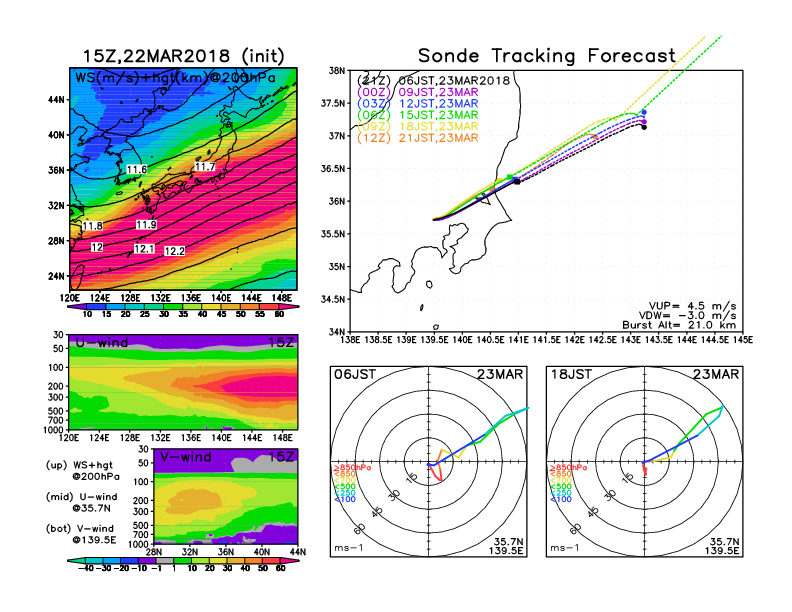Click the purple landing dot on the track map

[644, 122]
